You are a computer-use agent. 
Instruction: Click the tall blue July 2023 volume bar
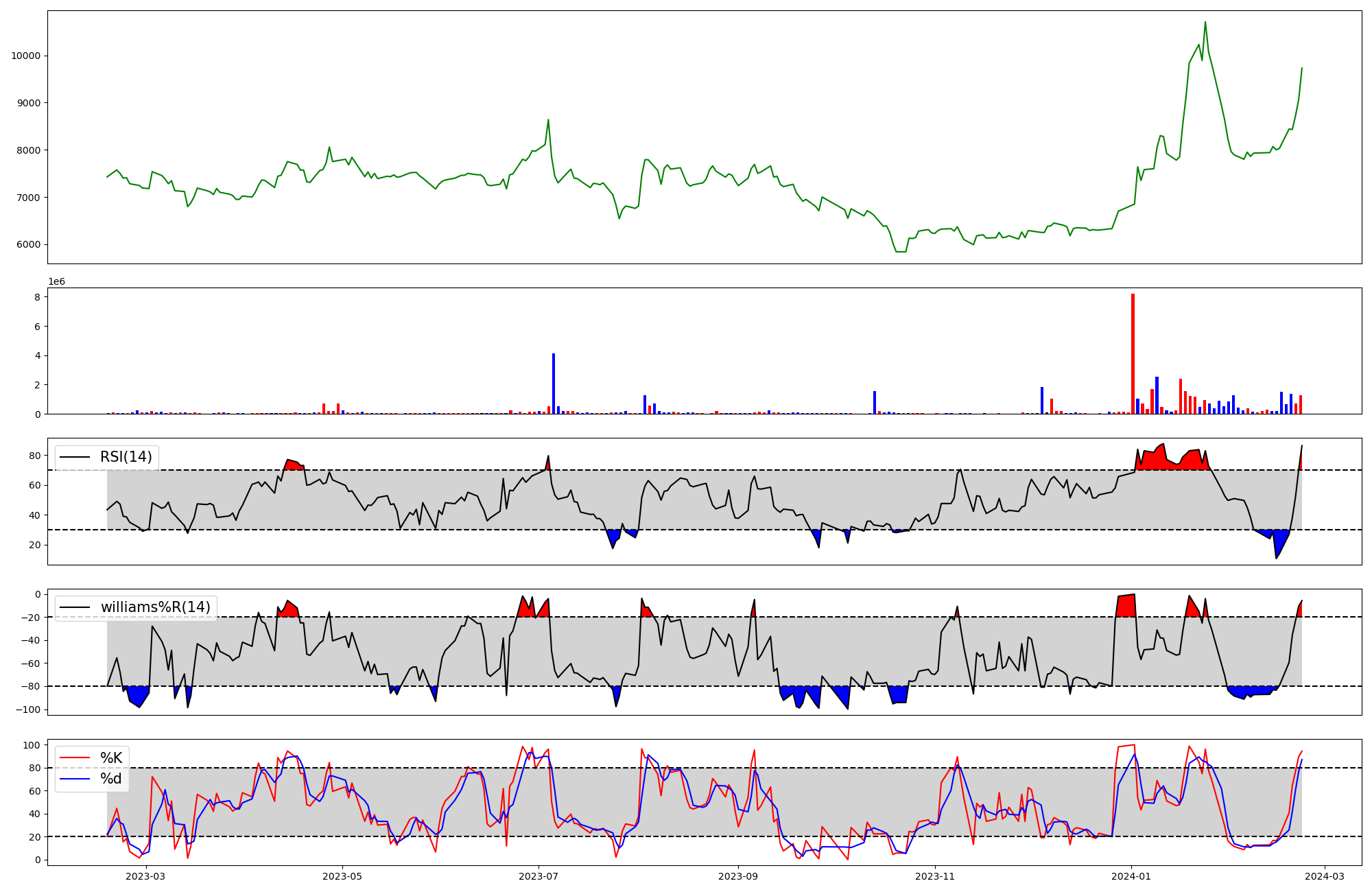(554, 384)
